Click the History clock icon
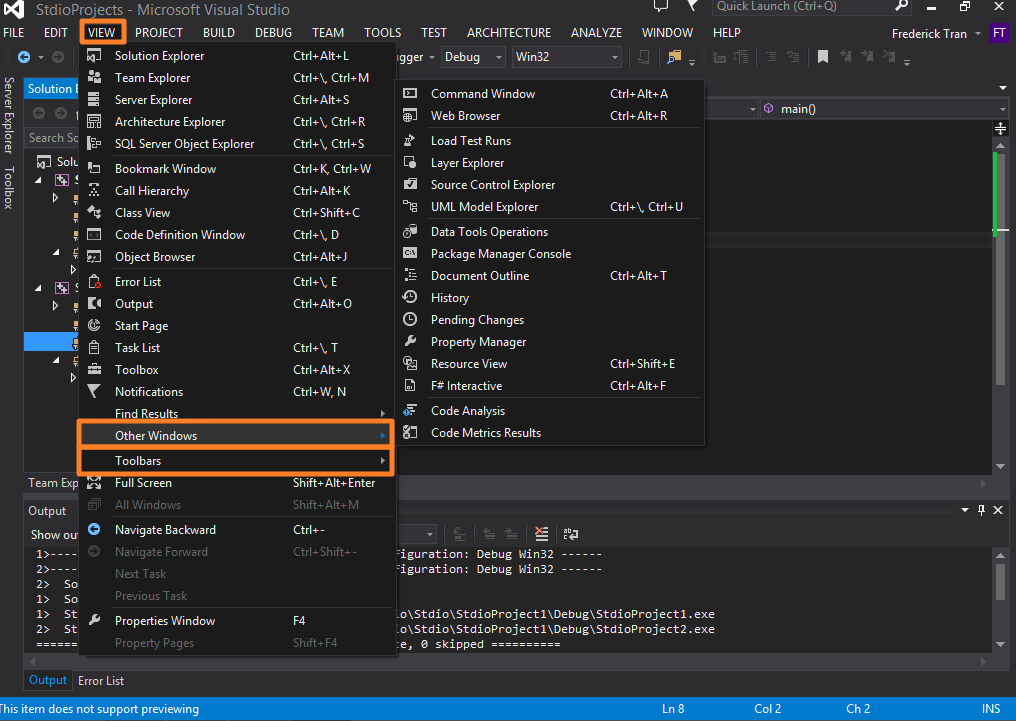1016x721 pixels. pos(410,297)
